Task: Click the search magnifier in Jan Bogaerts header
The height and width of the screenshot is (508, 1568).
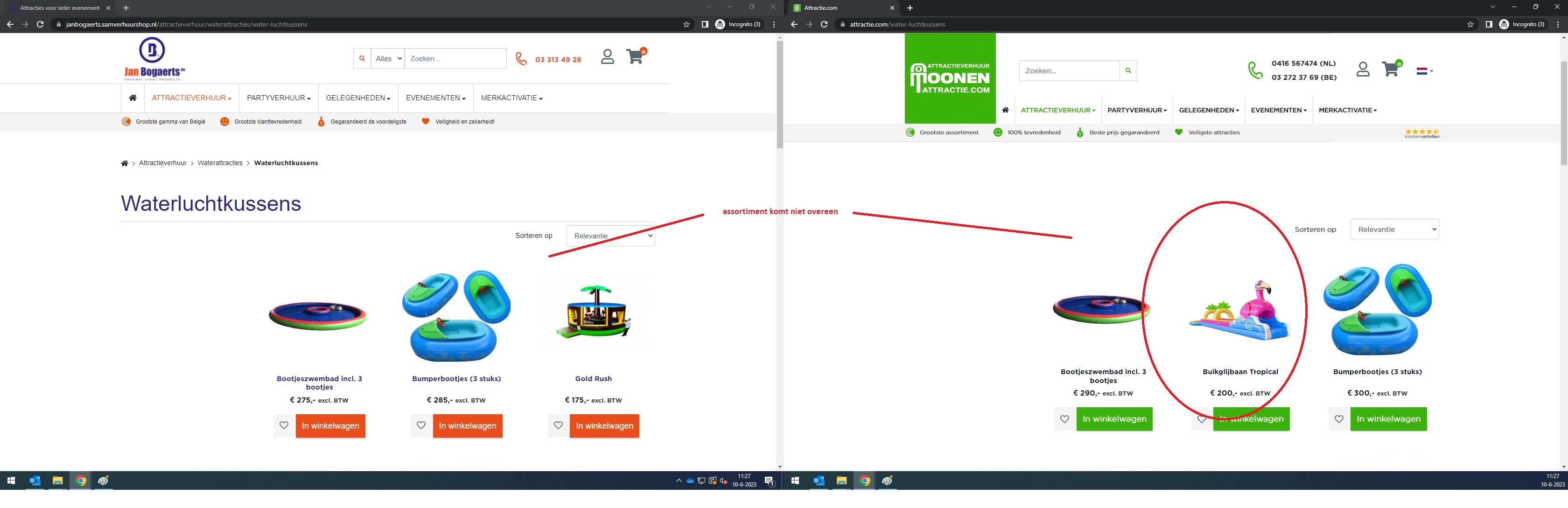Action: [x=362, y=58]
